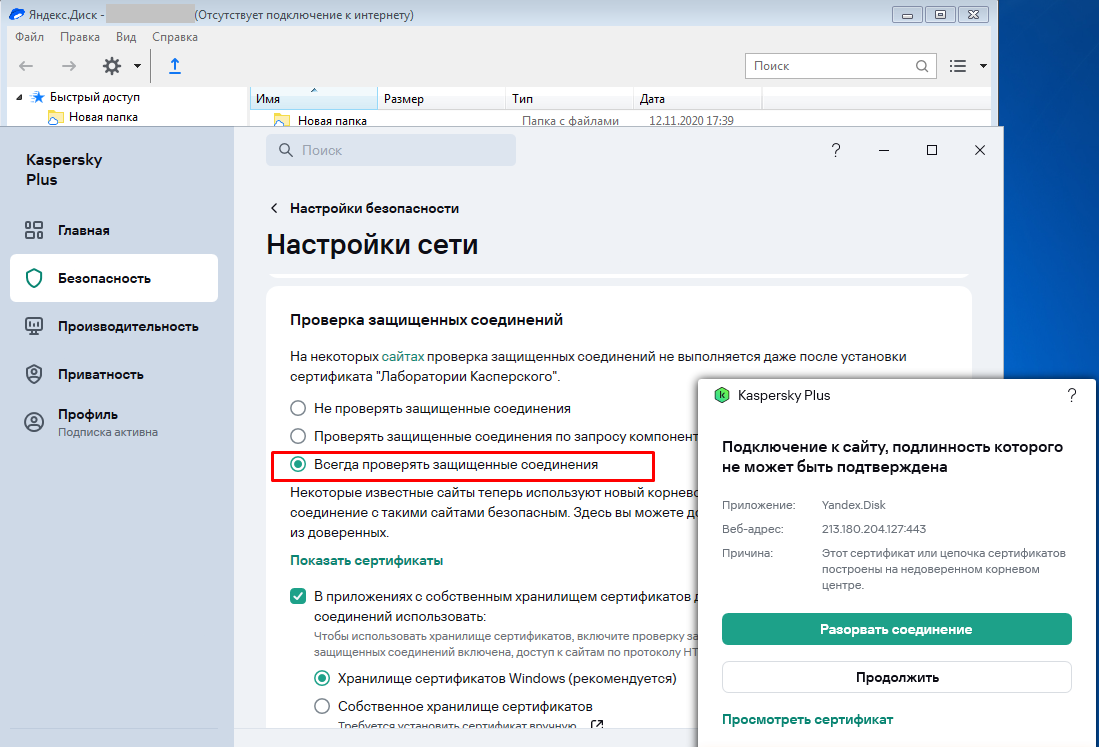The image size is (1099, 747).
Task: Select Быстрый доступ in the tree
Action: tap(95, 97)
